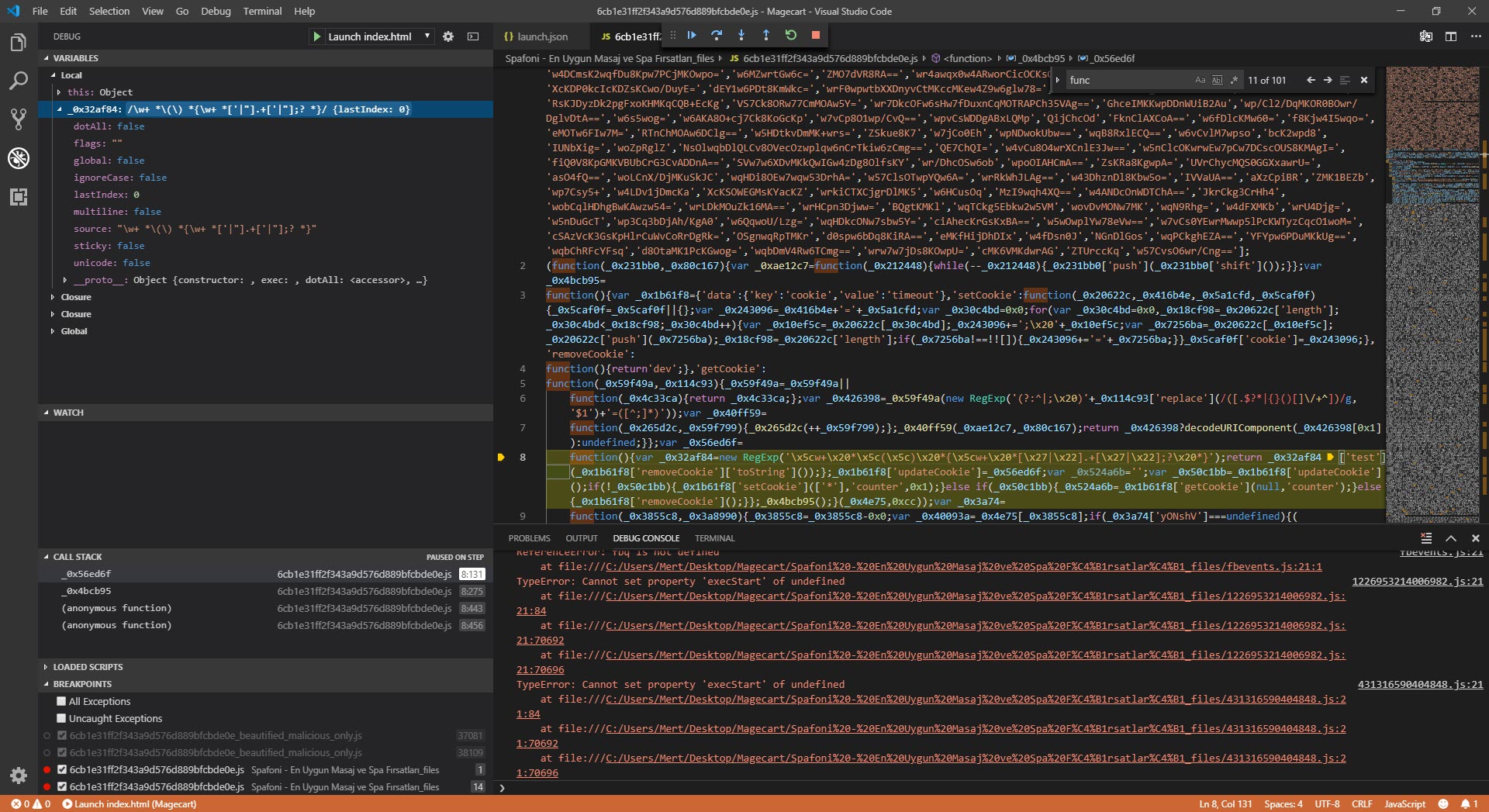Switch to the OUTPUT panel tab
Image resolution: width=1489 pixels, height=812 pixels.
(x=582, y=538)
